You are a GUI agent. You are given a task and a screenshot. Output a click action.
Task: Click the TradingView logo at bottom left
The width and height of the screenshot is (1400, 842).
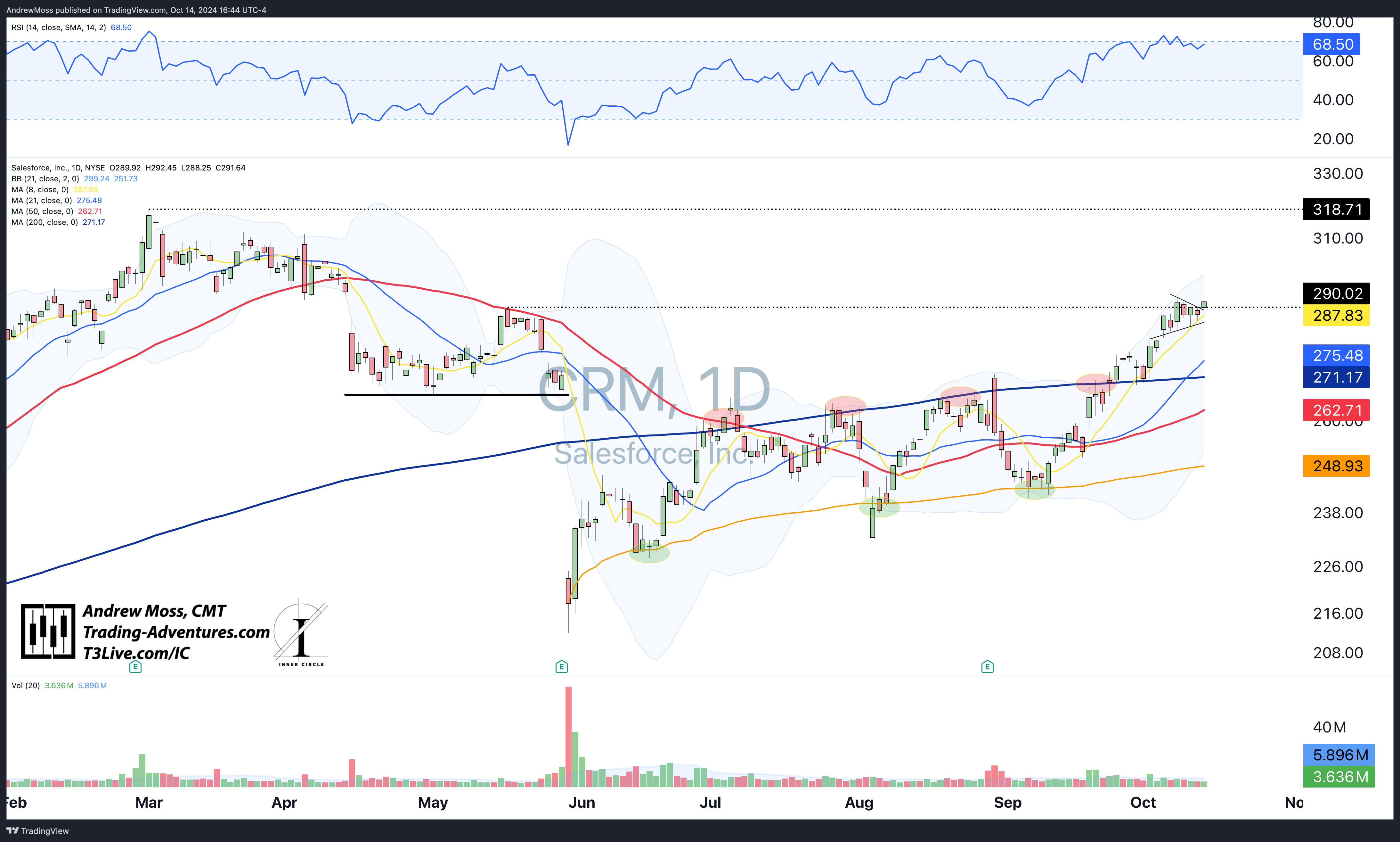37,831
